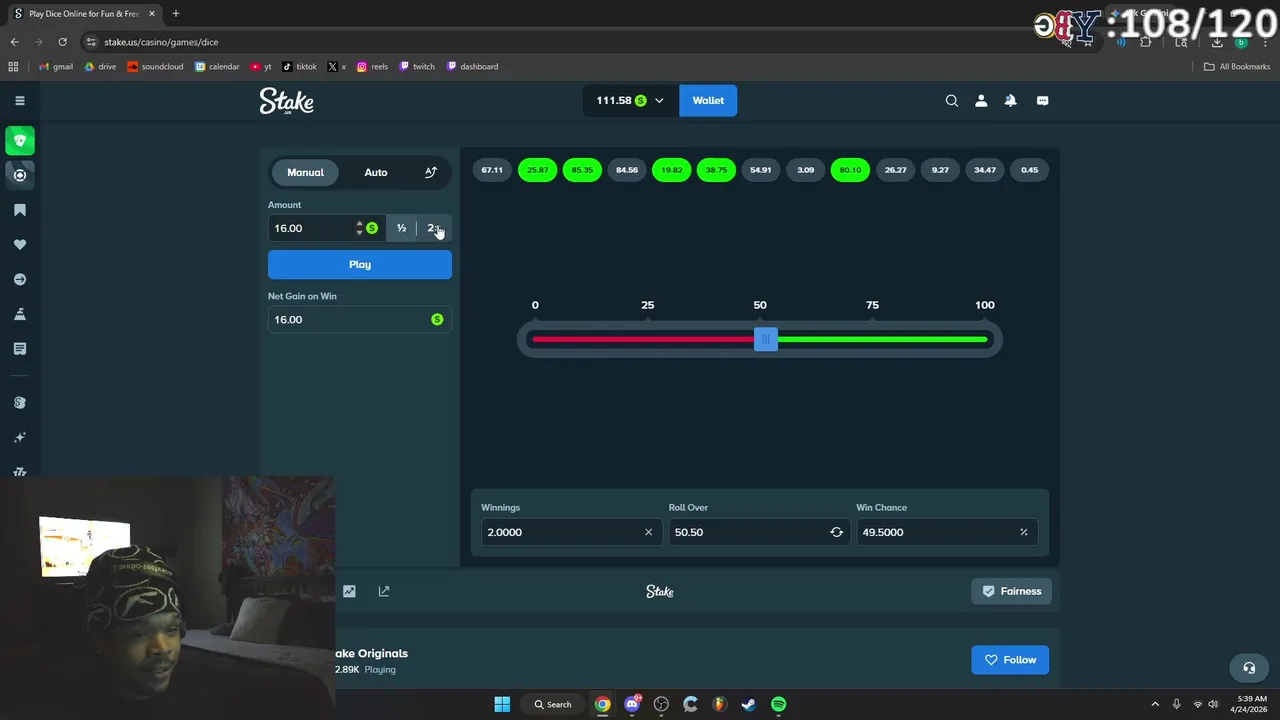Show hidden system tray icons chevron
The height and width of the screenshot is (720, 1280).
pyautogui.click(x=1155, y=704)
